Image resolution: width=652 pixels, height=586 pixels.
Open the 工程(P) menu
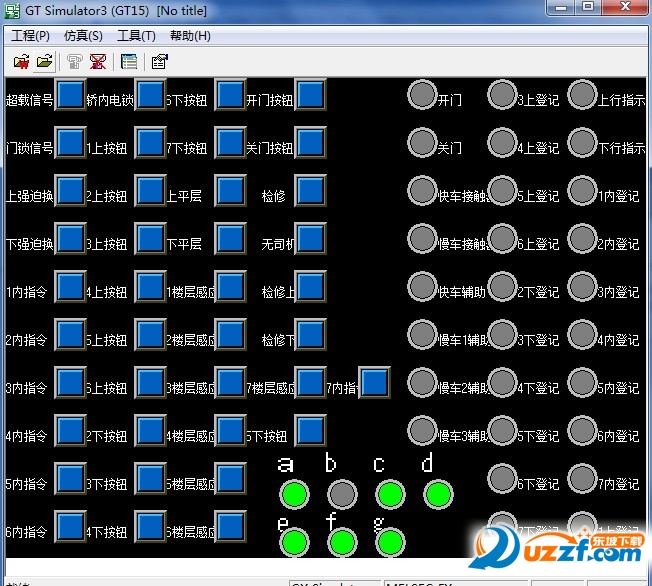click(x=30, y=36)
